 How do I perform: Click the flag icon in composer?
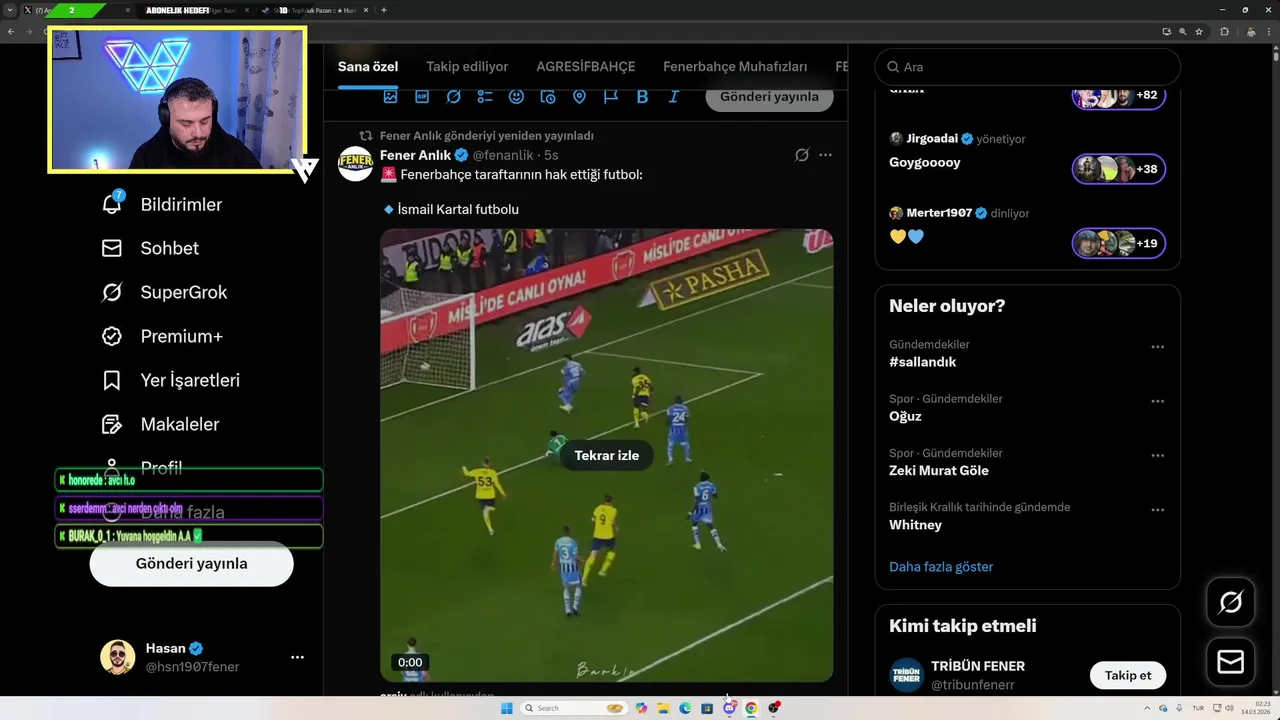[611, 97]
